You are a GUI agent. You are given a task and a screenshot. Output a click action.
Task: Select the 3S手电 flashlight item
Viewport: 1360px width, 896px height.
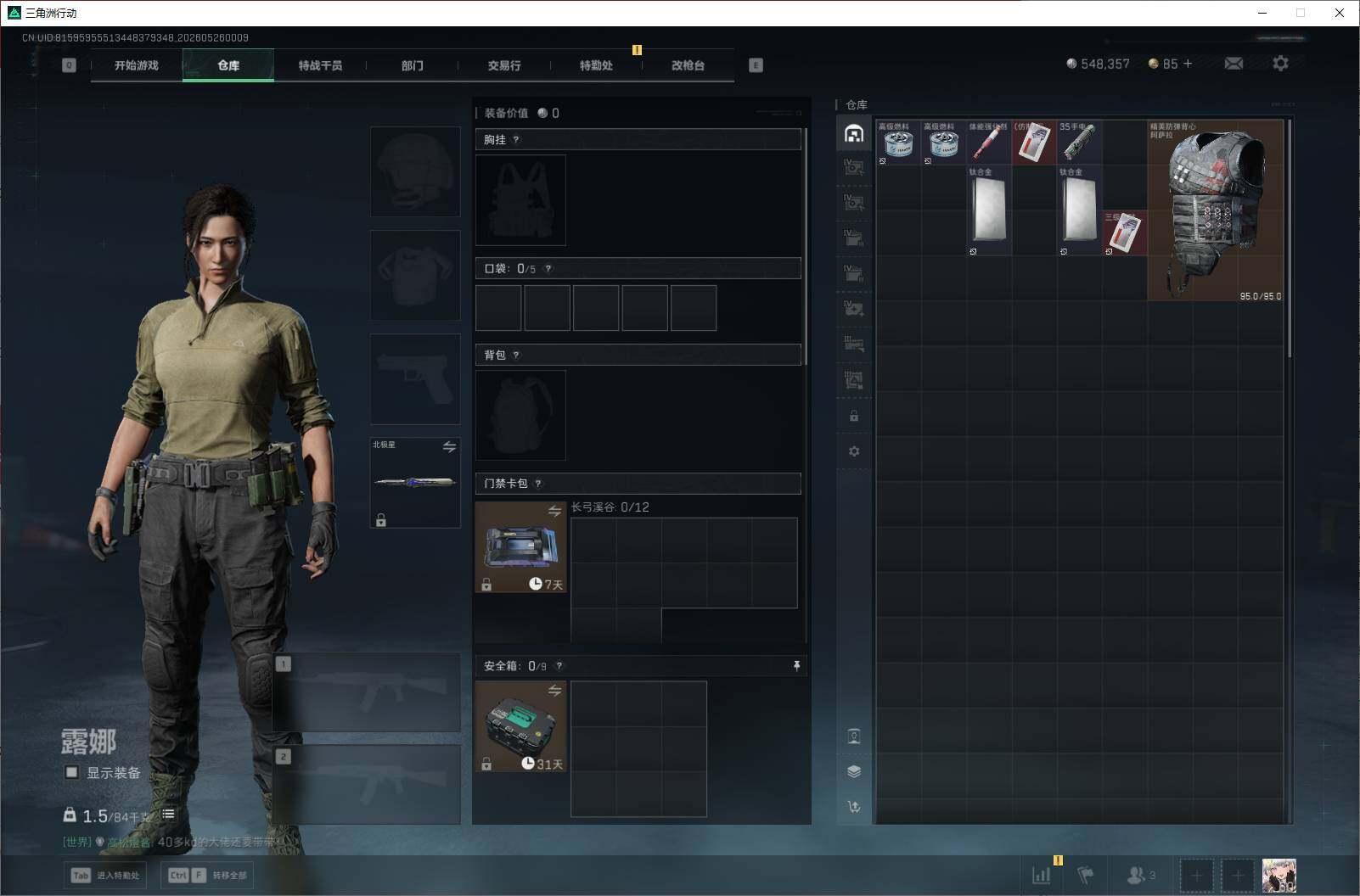1080,142
